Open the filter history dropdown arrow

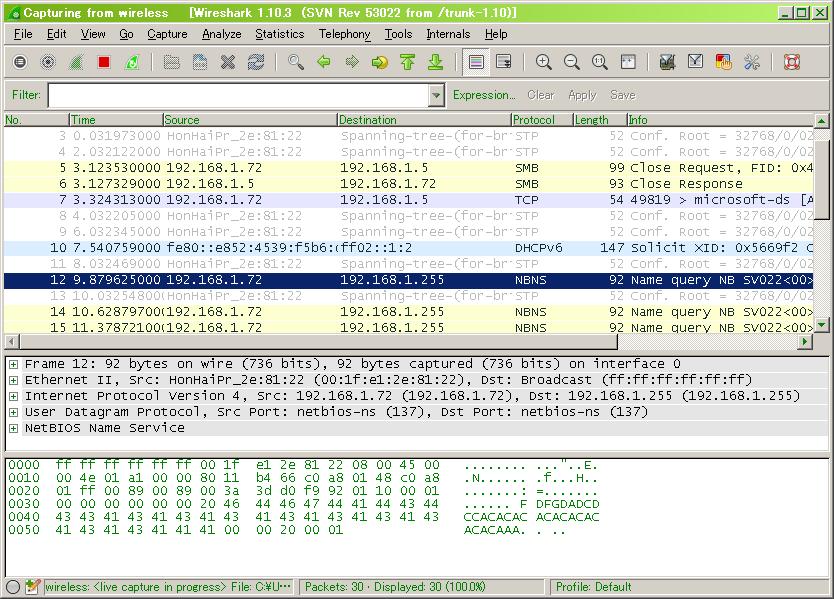(x=436, y=95)
